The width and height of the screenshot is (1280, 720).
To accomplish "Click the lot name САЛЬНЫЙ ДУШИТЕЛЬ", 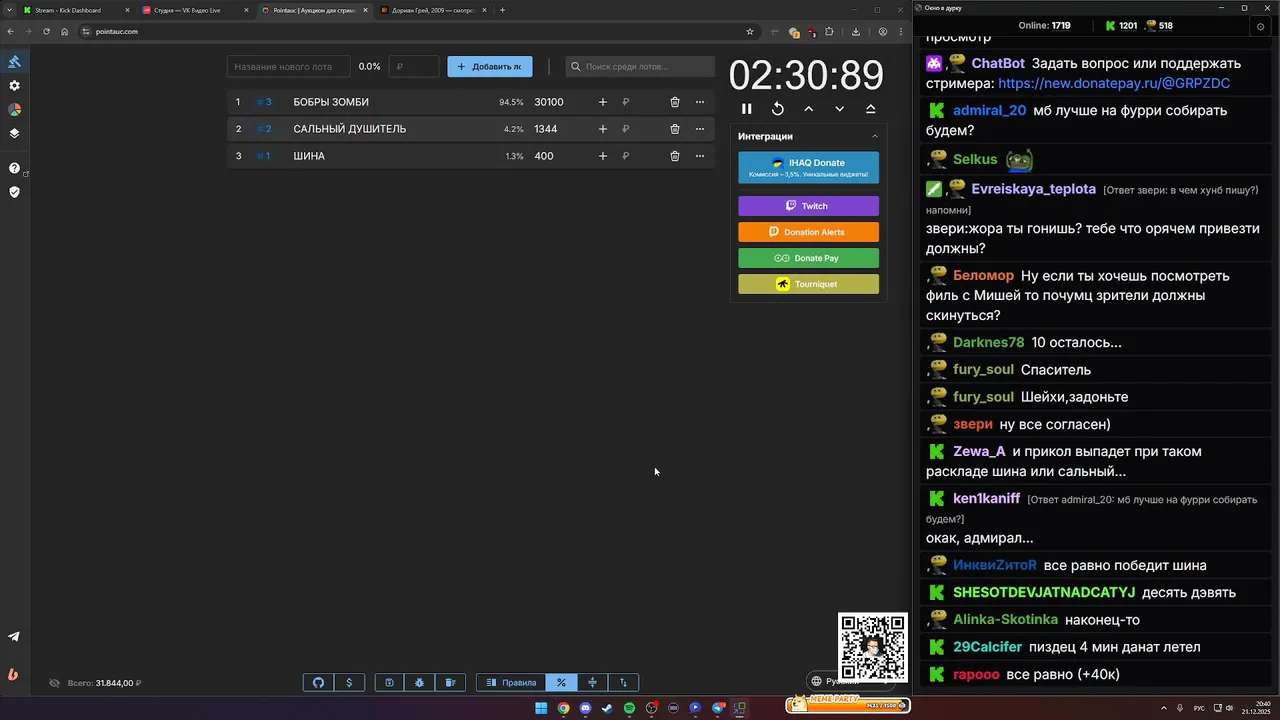I will (350, 129).
